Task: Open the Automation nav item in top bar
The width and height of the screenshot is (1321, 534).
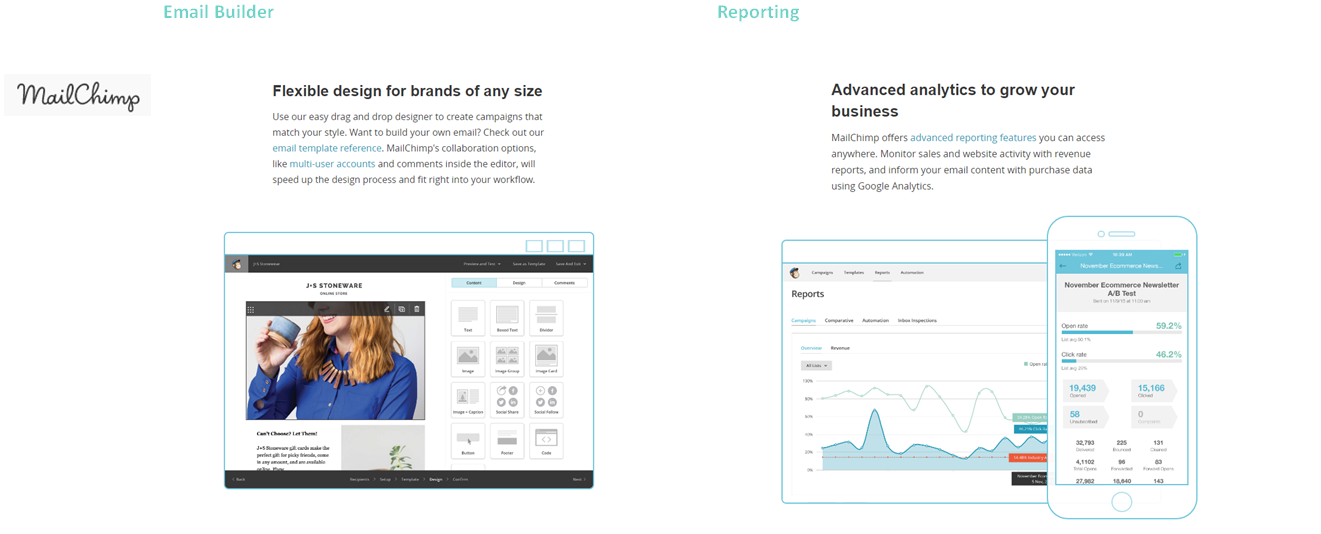Action: click(912, 272)
